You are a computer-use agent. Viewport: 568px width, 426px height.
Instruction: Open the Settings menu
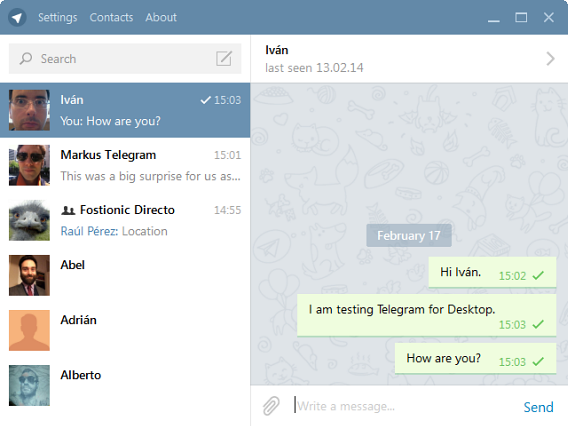tap(58, 17)
